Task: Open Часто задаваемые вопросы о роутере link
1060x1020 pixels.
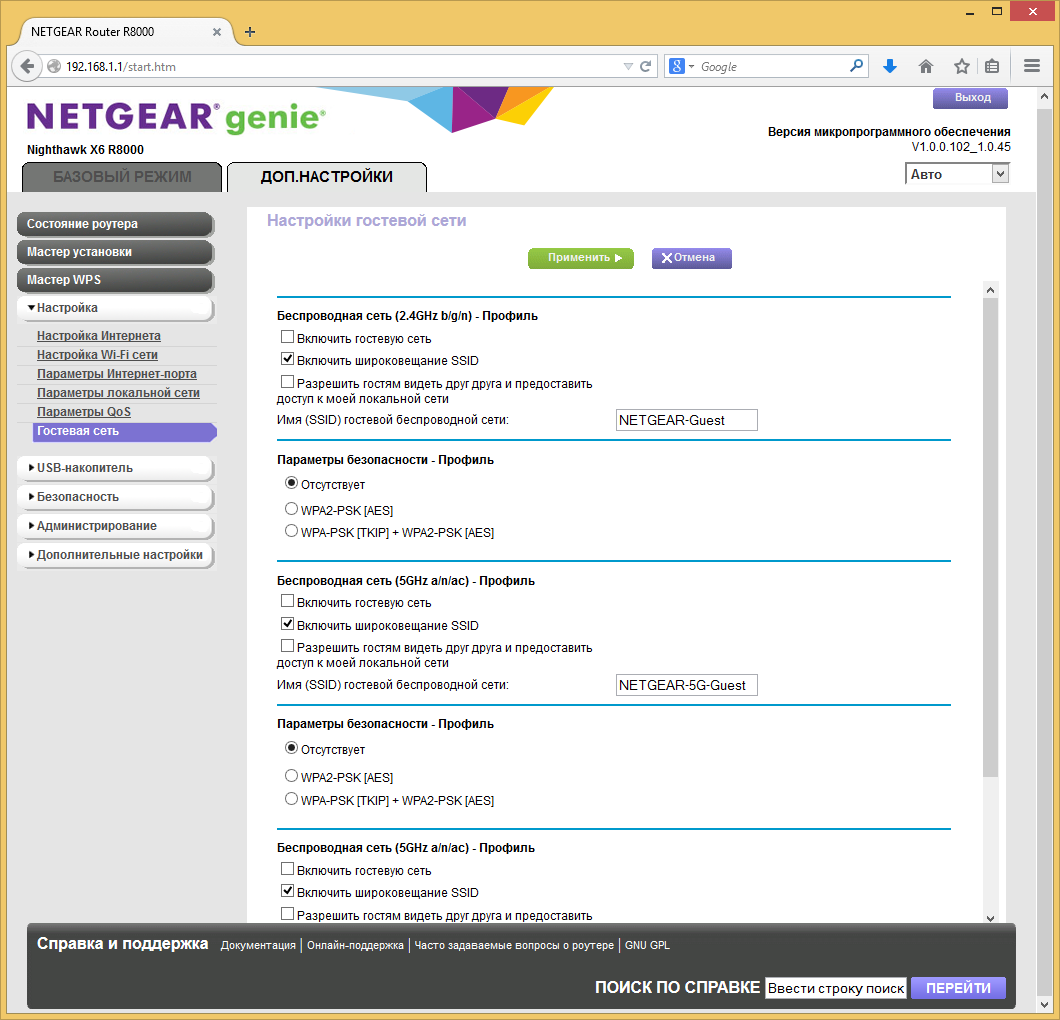Action: coord(514,945)
